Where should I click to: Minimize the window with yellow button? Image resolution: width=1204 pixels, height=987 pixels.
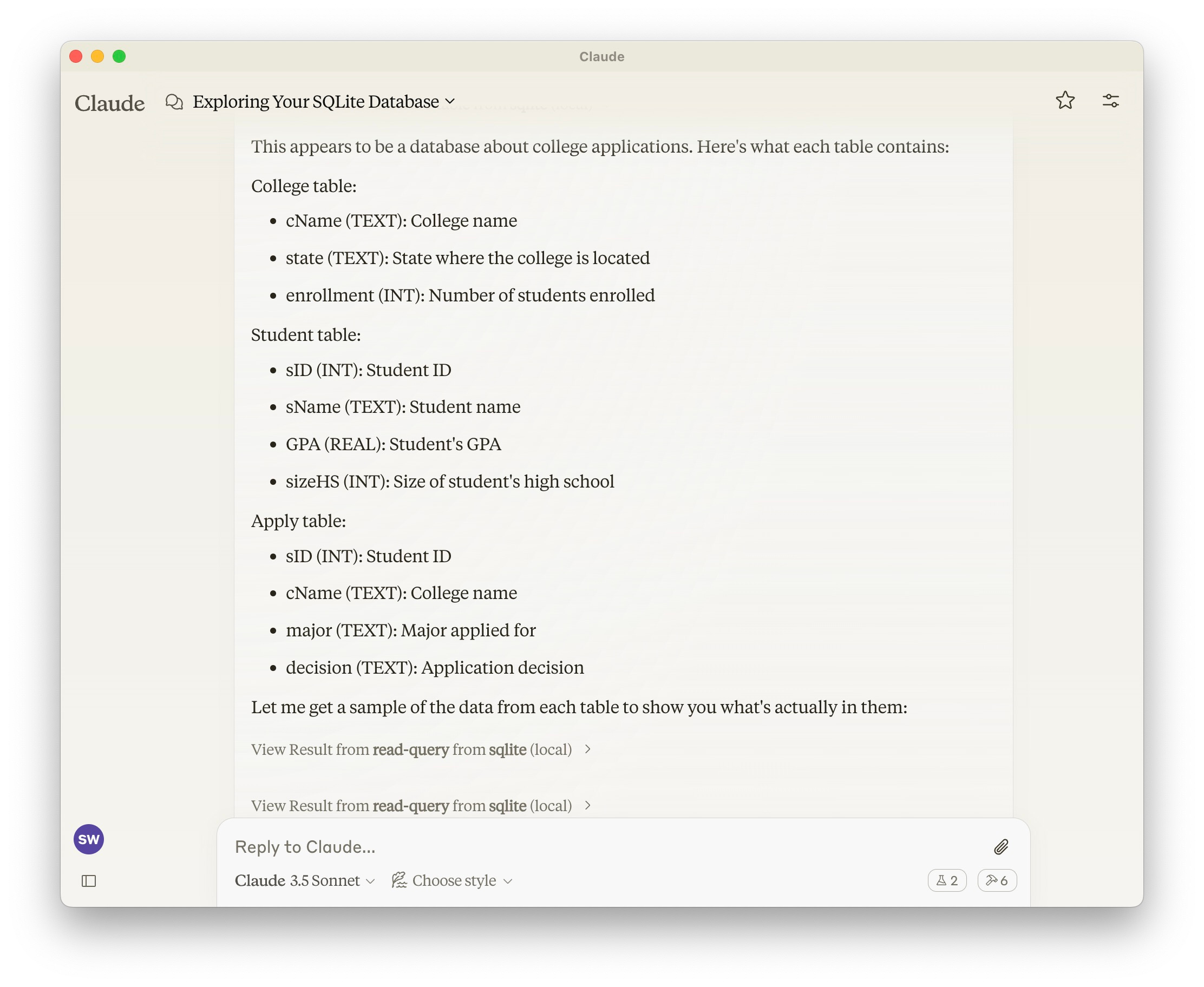point(97,56)
